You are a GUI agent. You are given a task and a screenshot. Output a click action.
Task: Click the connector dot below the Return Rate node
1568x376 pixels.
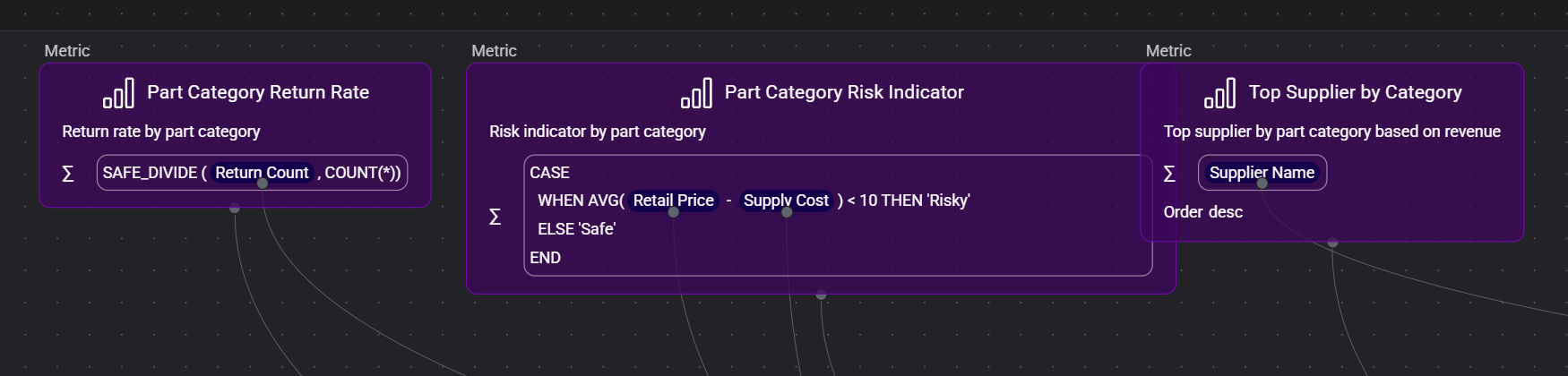pos(235,209)
